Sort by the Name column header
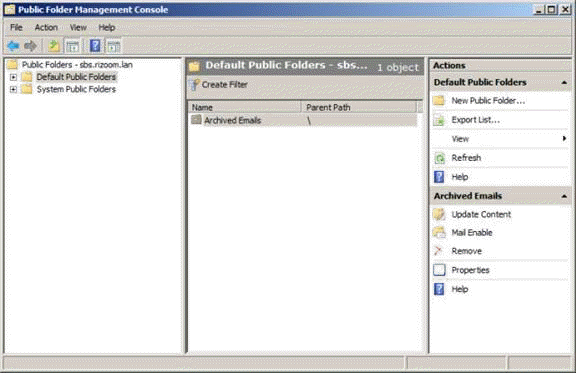576x373 pixels. 245,107
